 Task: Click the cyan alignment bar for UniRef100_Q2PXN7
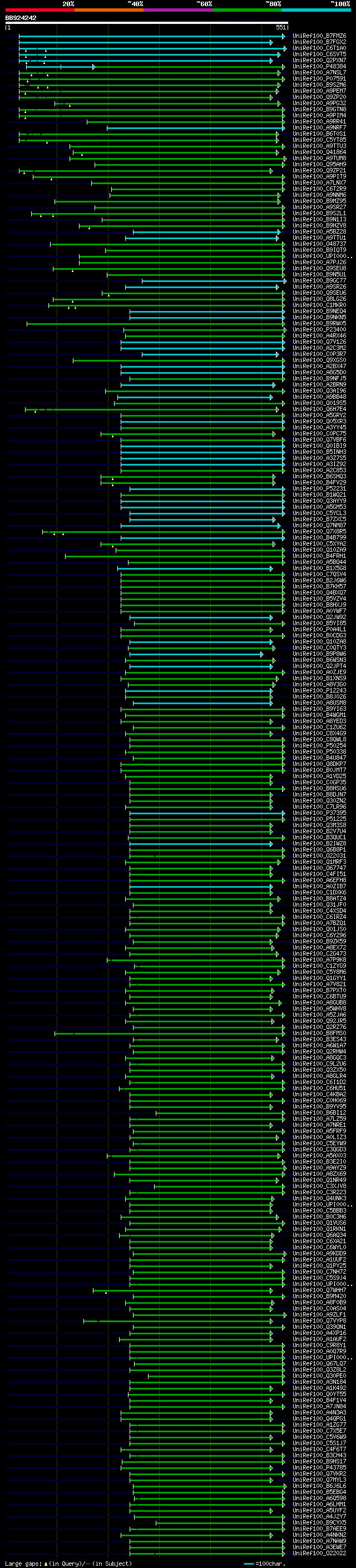(x=146, y=60)
